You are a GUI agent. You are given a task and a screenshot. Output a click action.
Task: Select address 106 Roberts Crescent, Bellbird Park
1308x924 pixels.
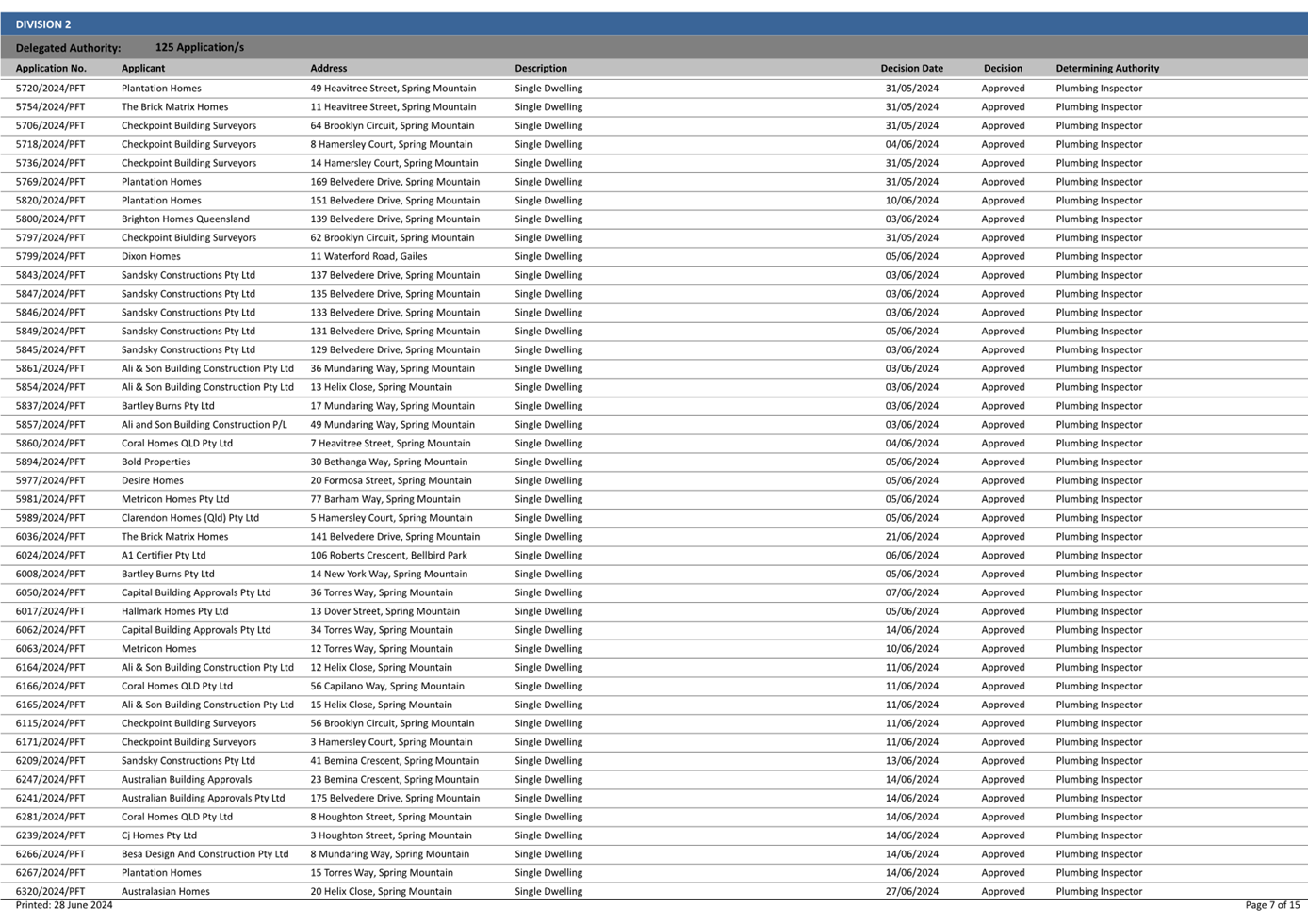[x=388, y=556]
